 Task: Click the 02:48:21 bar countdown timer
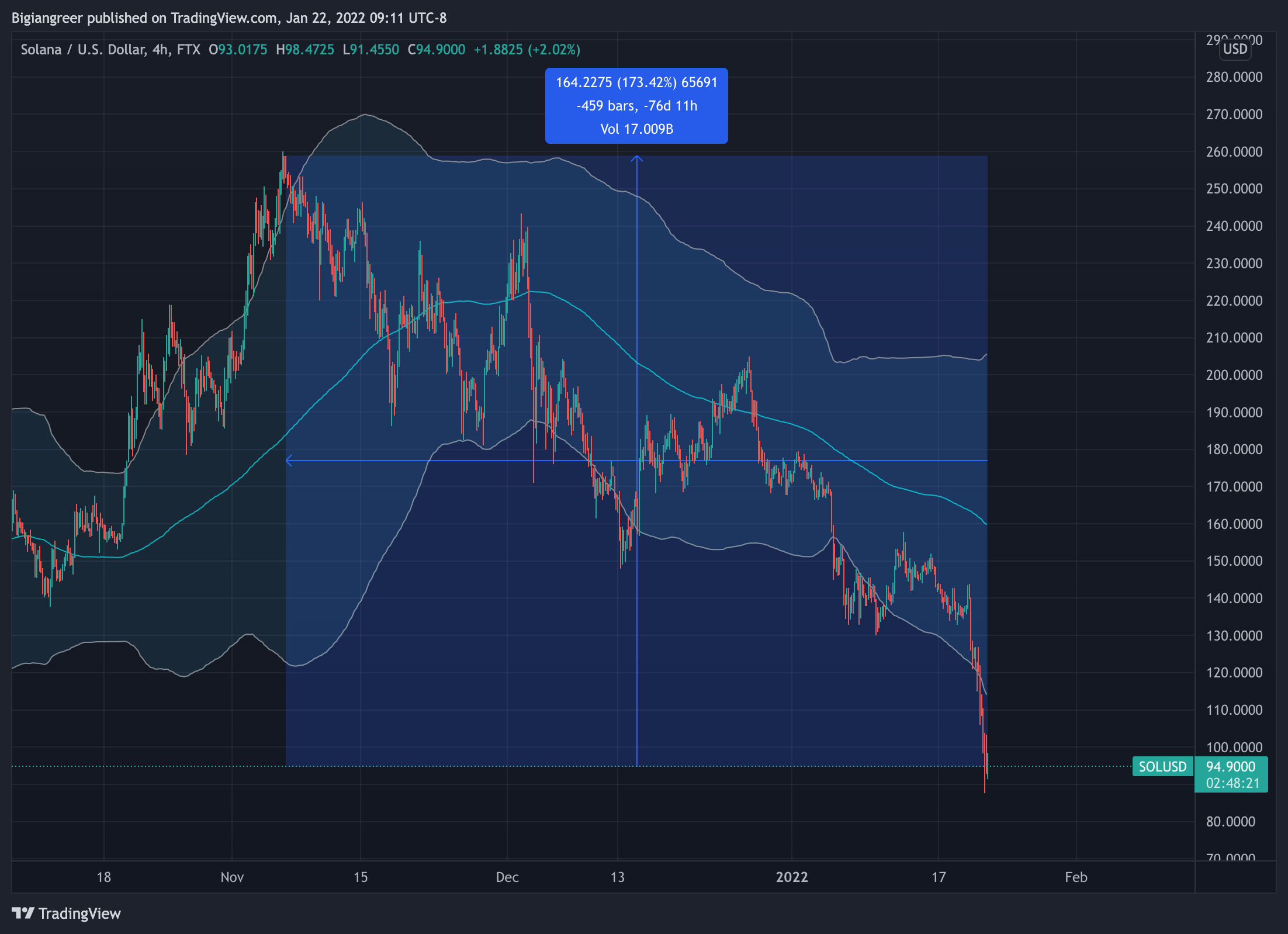coord(1232,783)
